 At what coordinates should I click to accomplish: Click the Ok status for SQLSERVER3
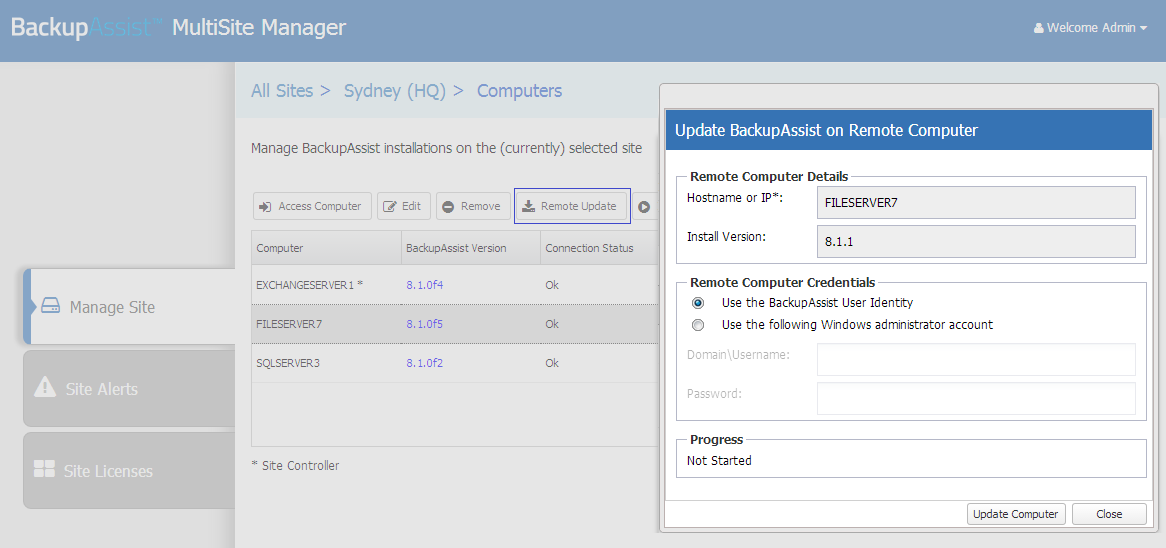(552, 364)
